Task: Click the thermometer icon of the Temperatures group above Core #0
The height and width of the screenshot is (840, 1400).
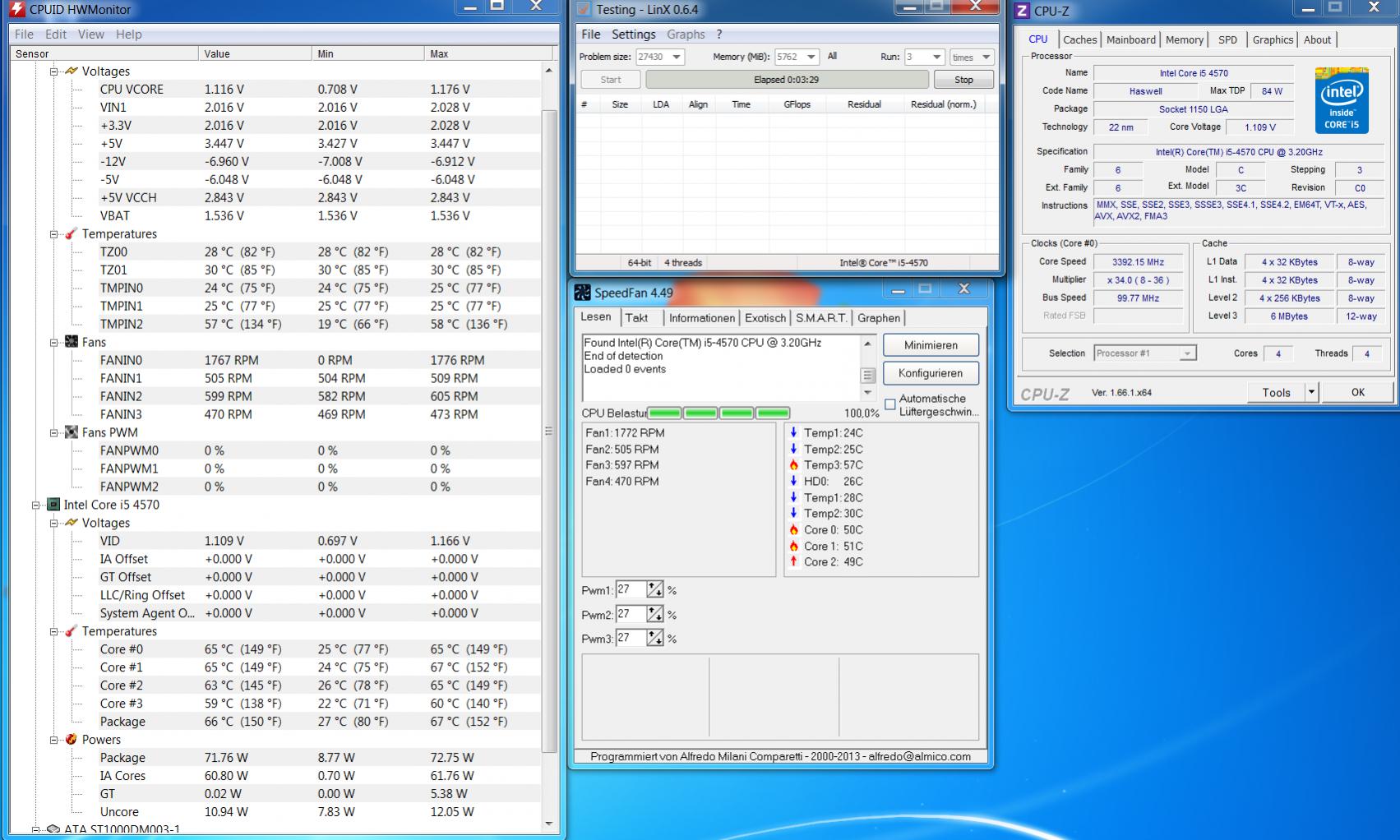Action: coord(72,631)
